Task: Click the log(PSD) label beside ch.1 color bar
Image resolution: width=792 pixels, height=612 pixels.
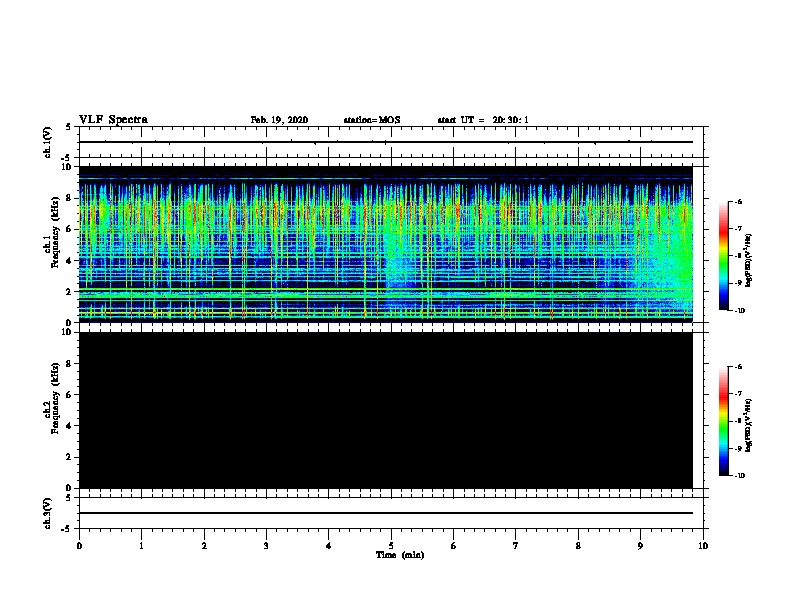Action: (x=748, y=260)
